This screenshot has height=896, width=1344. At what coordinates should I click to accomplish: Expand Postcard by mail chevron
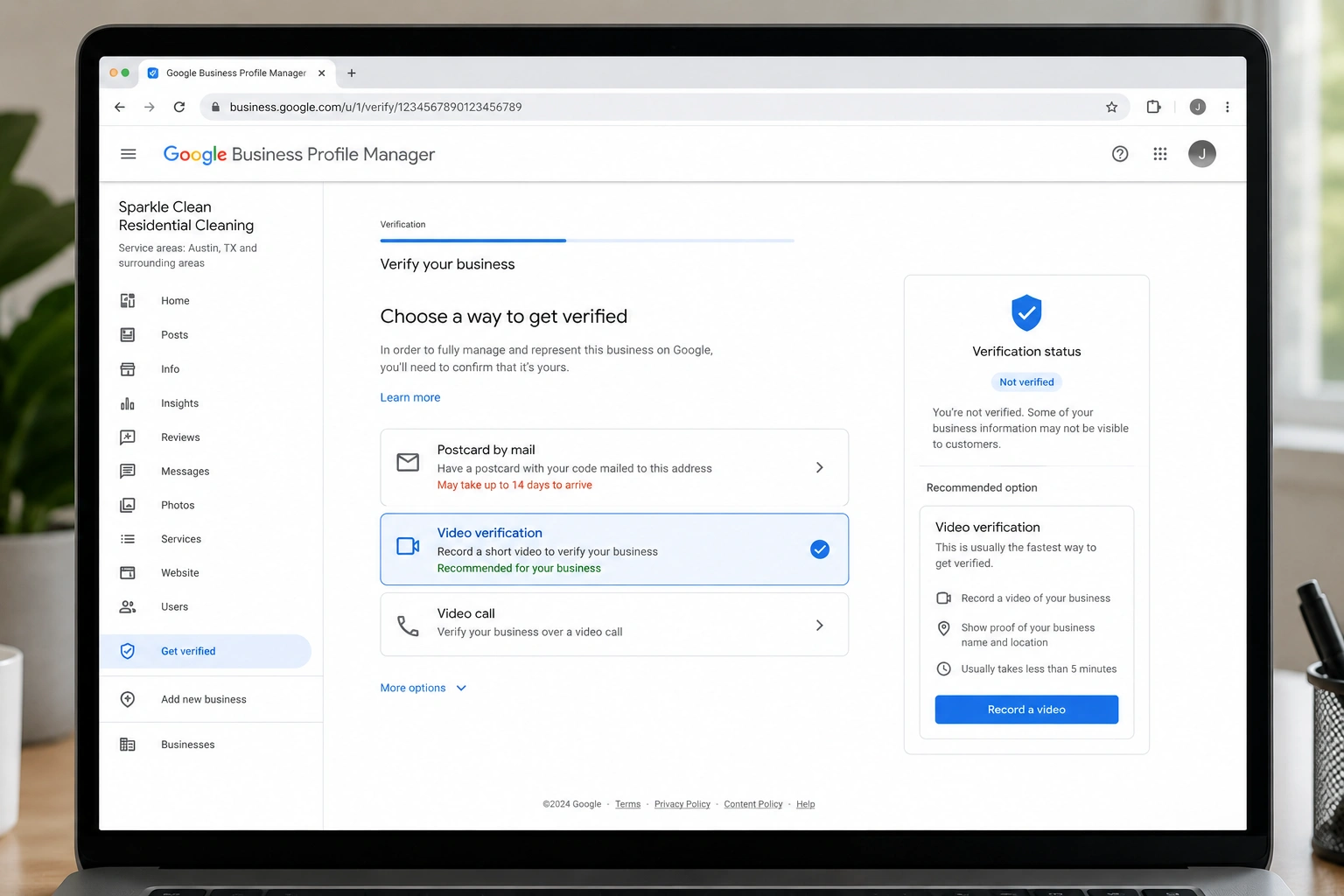pyautogui.click(x=820, y=467)
